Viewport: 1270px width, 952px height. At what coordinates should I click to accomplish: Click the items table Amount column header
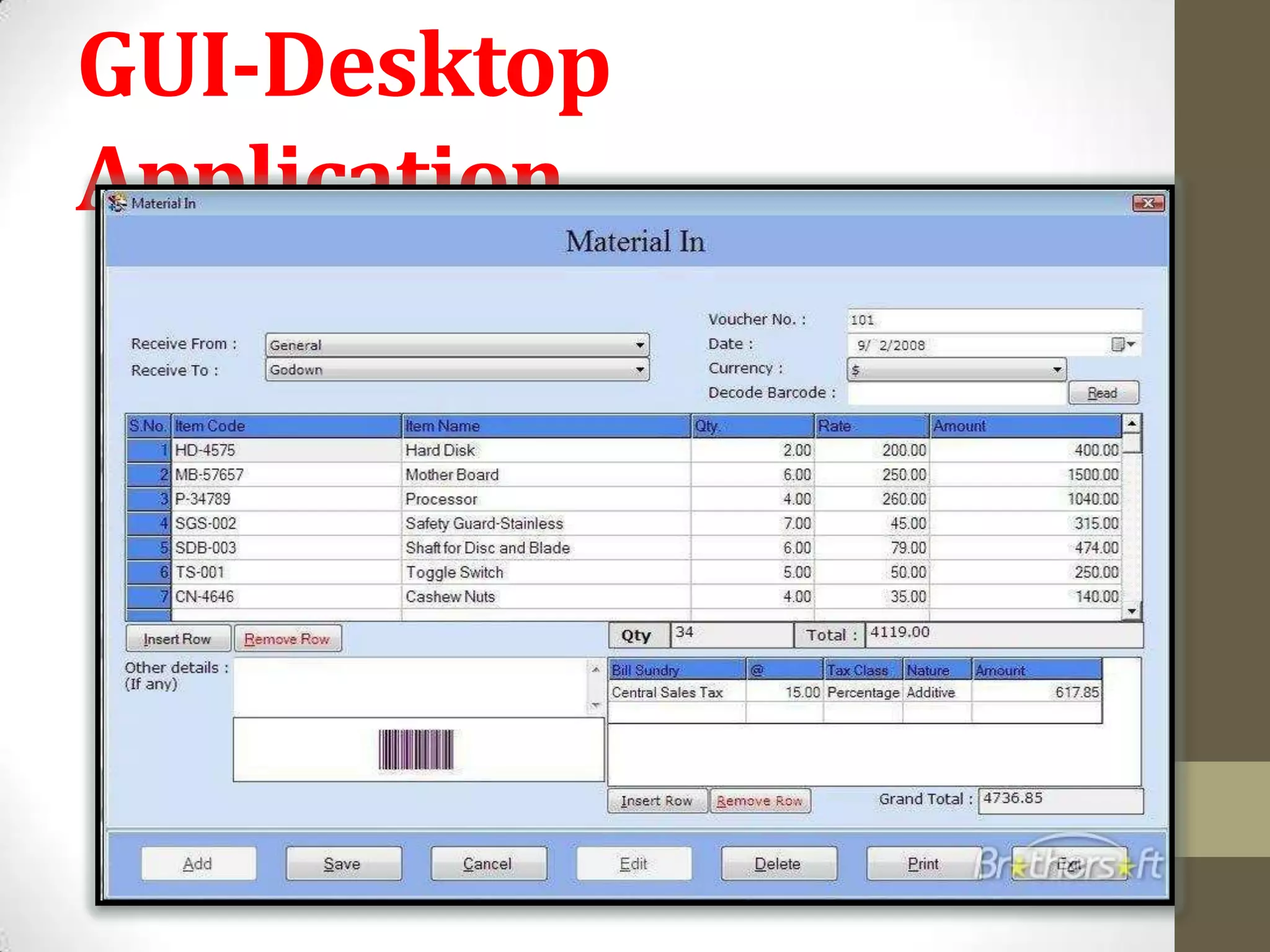pyautogui.click(x=1026, y=426)
